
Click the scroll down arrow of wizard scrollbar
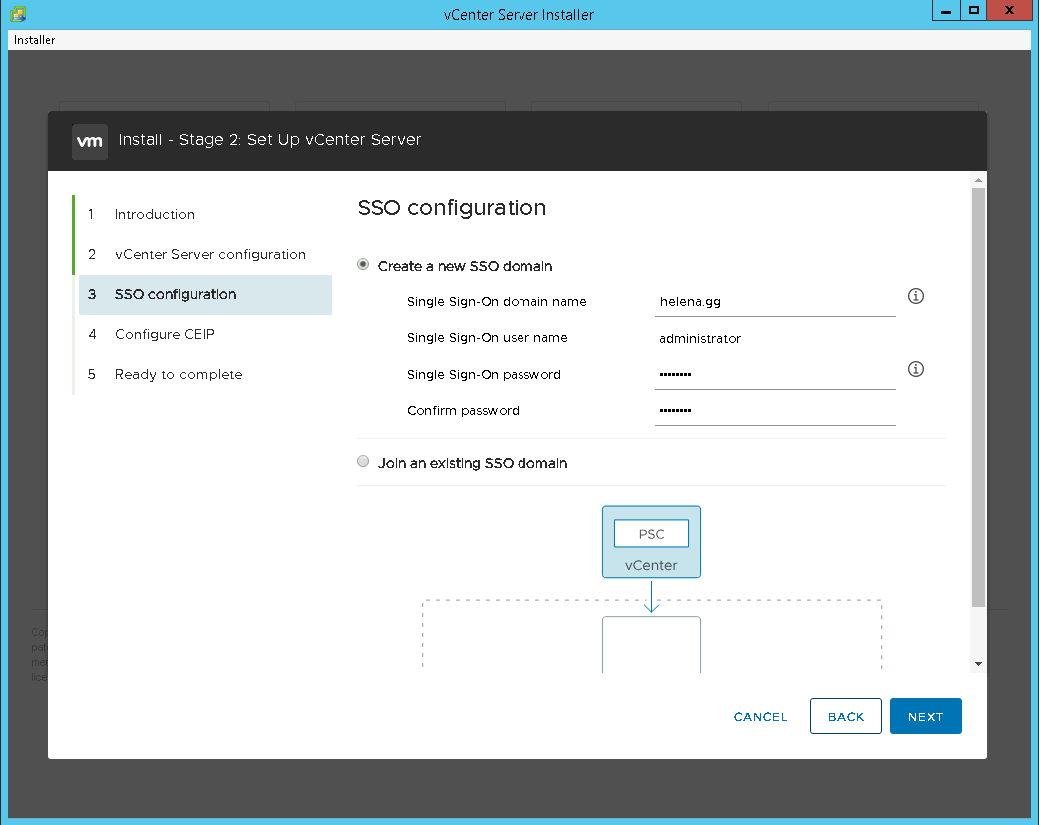point(978,664)
